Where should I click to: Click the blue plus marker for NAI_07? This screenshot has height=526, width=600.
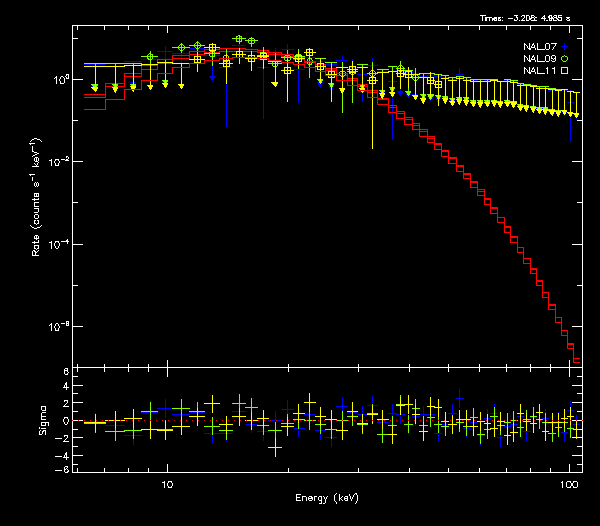tap(565, 46)
